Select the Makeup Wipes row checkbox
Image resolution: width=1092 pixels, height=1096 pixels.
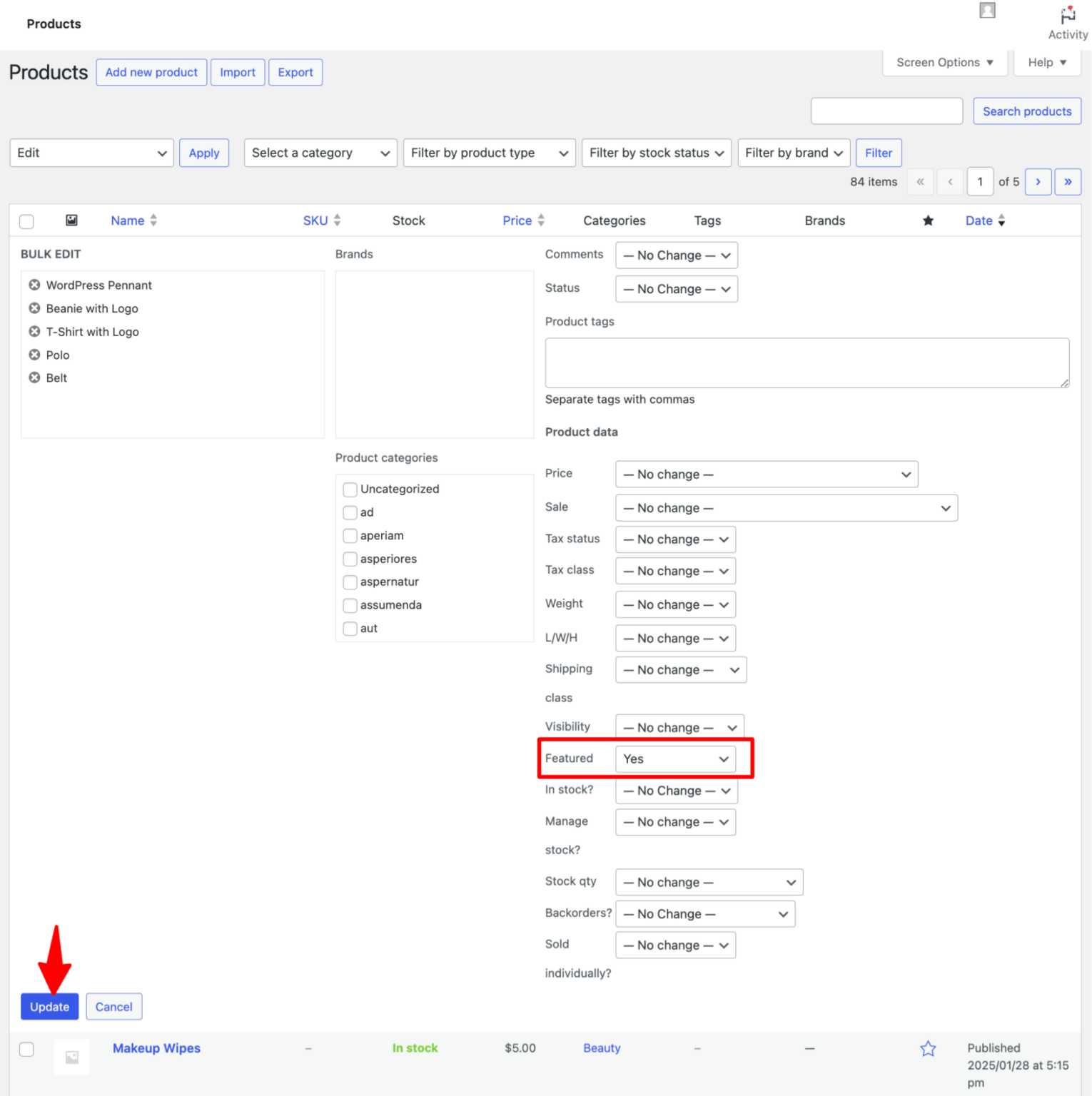[26, 1049]
